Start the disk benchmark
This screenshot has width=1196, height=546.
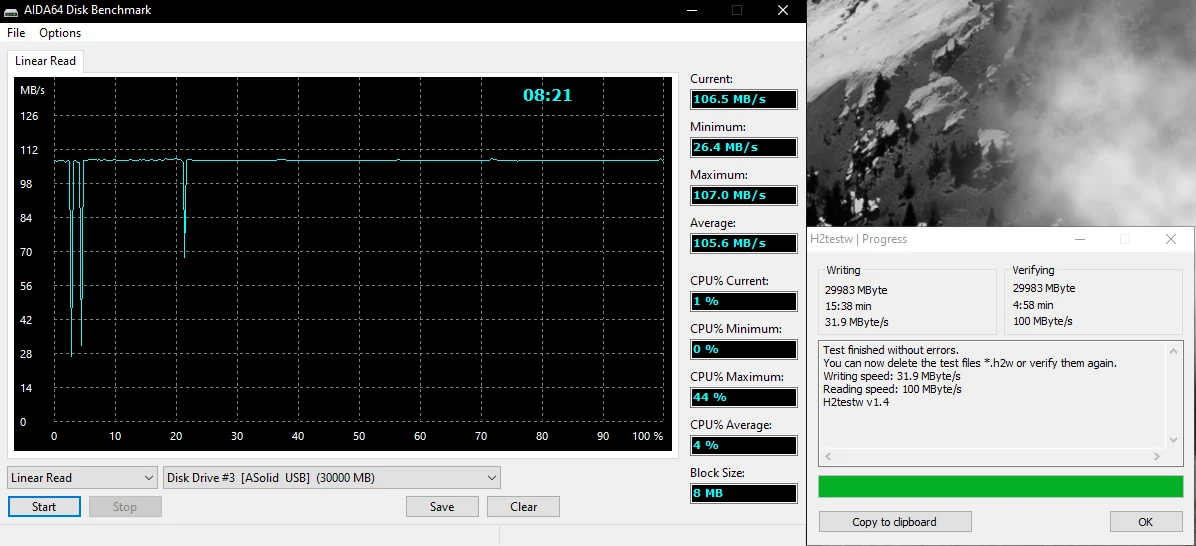44,506
